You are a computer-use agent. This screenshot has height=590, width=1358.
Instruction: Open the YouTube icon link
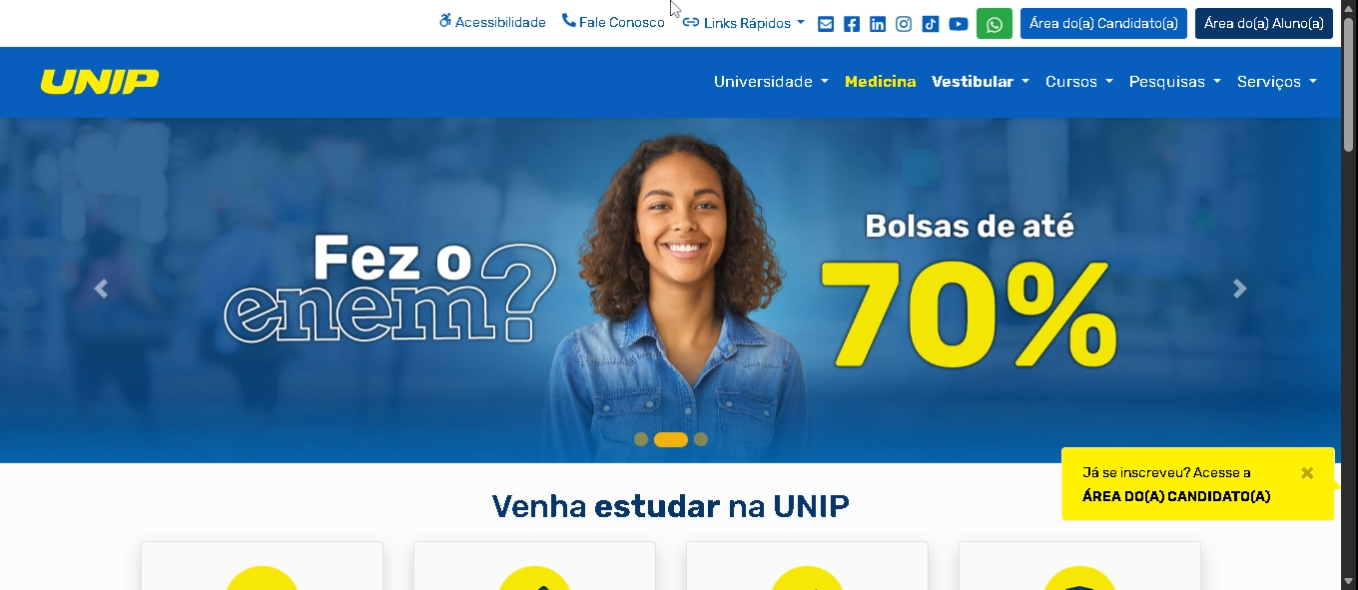pyautogui.click(x=958, y=24)
